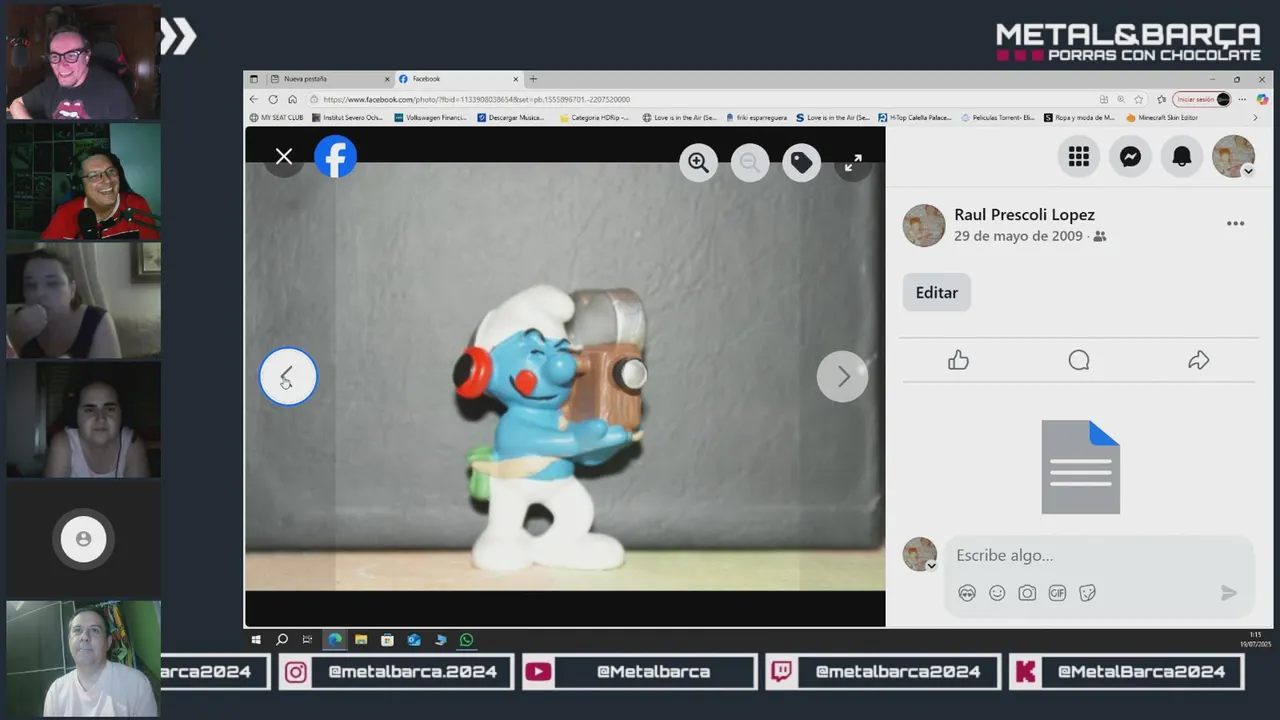Screen dimensions: 1280x720
Task: Open the Institut Severo Ochoa bookmark
Action: tap(348, 117)
